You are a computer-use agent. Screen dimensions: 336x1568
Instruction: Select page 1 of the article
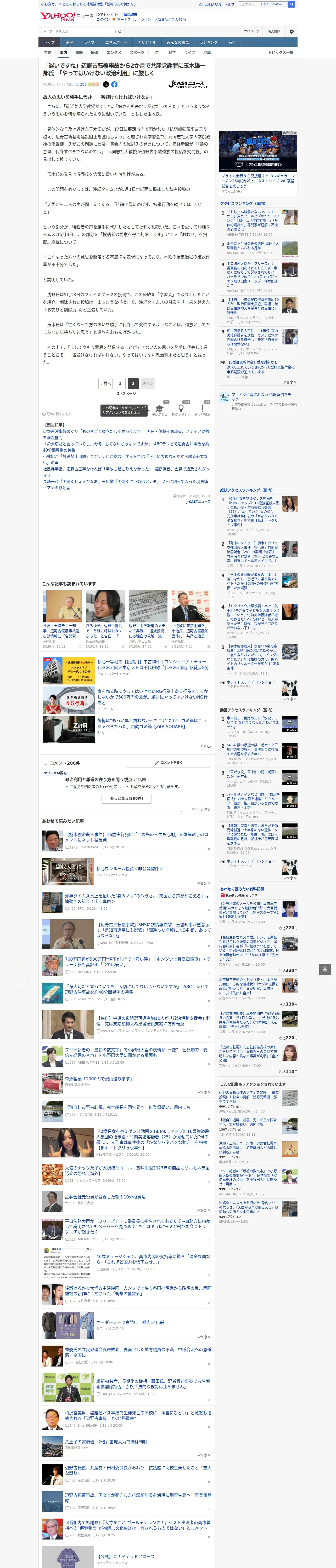point(120,383)
